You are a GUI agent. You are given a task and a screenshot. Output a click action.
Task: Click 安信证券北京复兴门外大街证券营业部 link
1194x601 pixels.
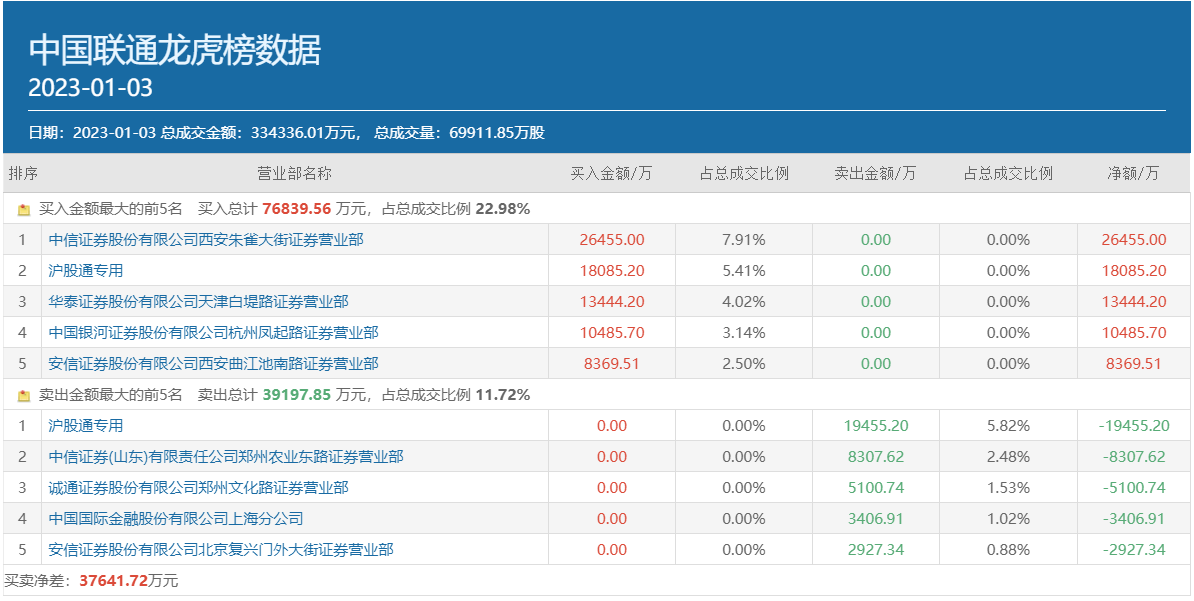221,550
